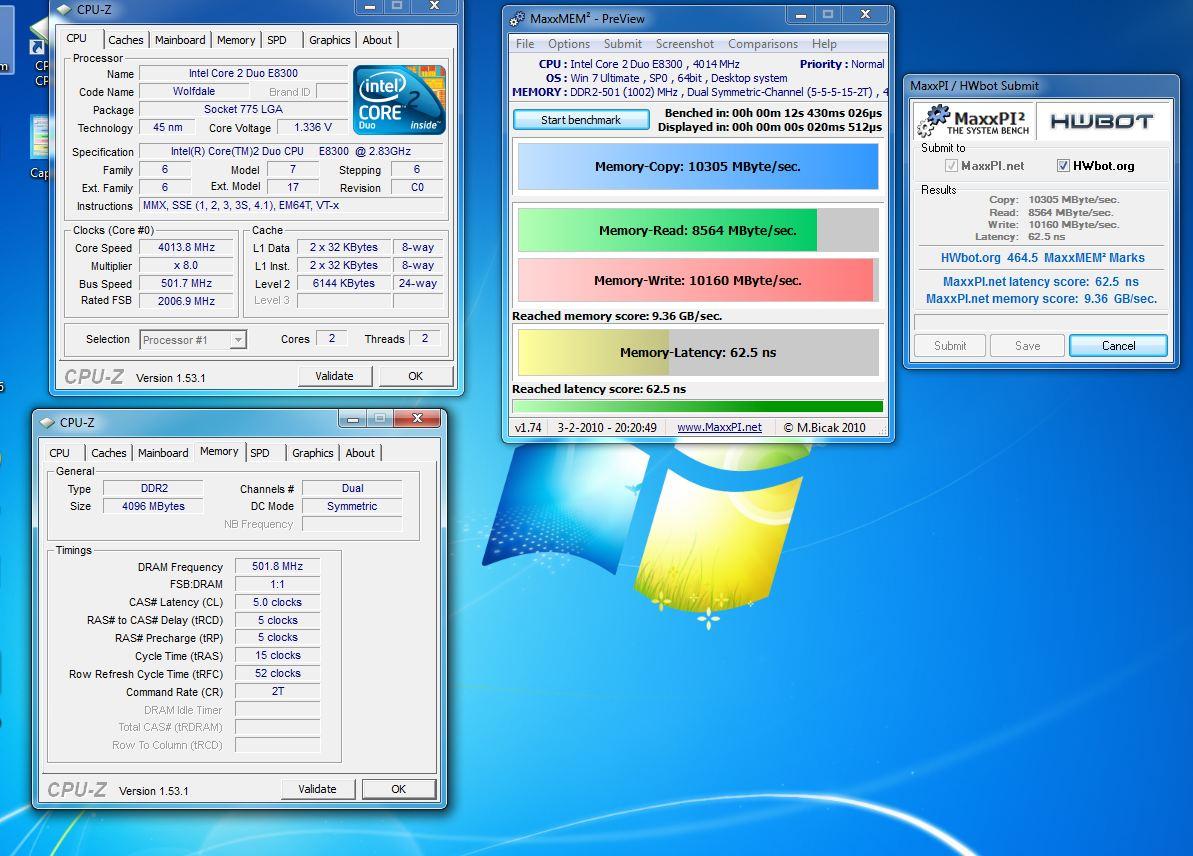
Task: Click the Memory-Latency result bar
Action: click(698, 352)
